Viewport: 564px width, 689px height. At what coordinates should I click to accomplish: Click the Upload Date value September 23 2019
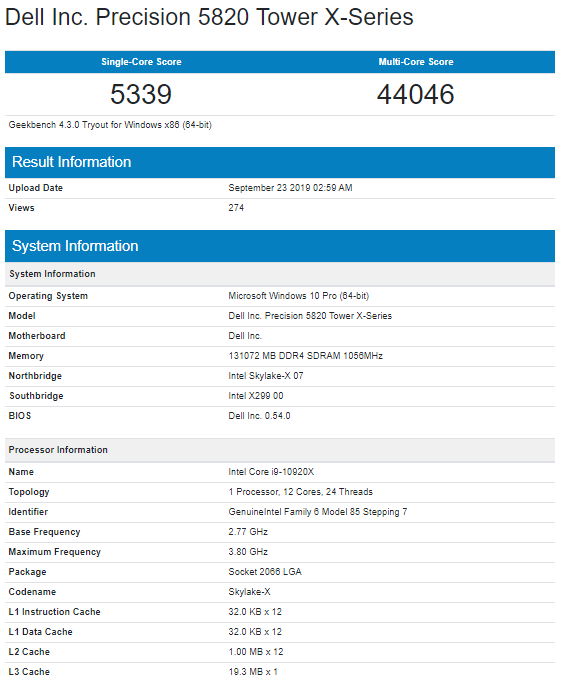click(x=290, y=188)
